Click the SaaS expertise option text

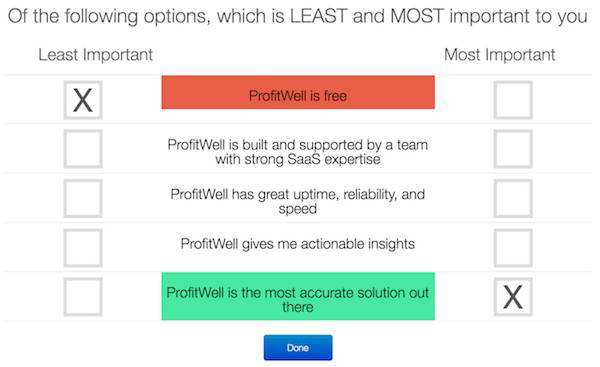[298, 152]
